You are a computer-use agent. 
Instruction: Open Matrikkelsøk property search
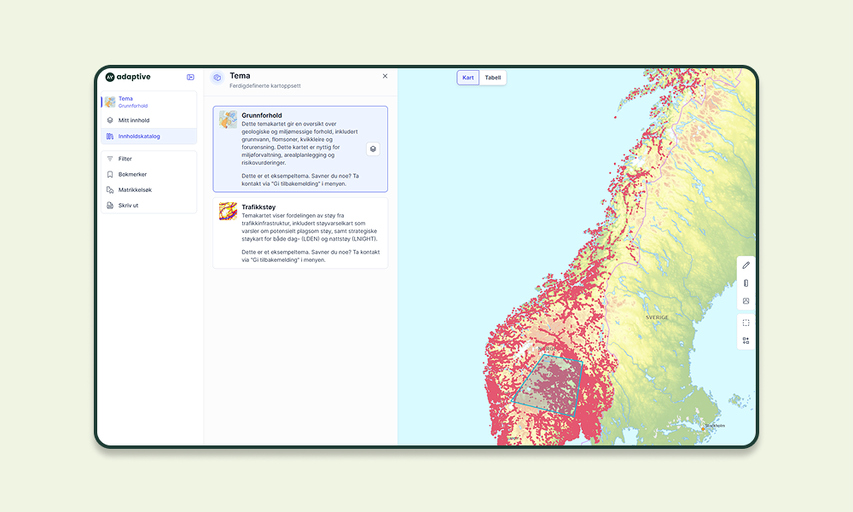135,190
